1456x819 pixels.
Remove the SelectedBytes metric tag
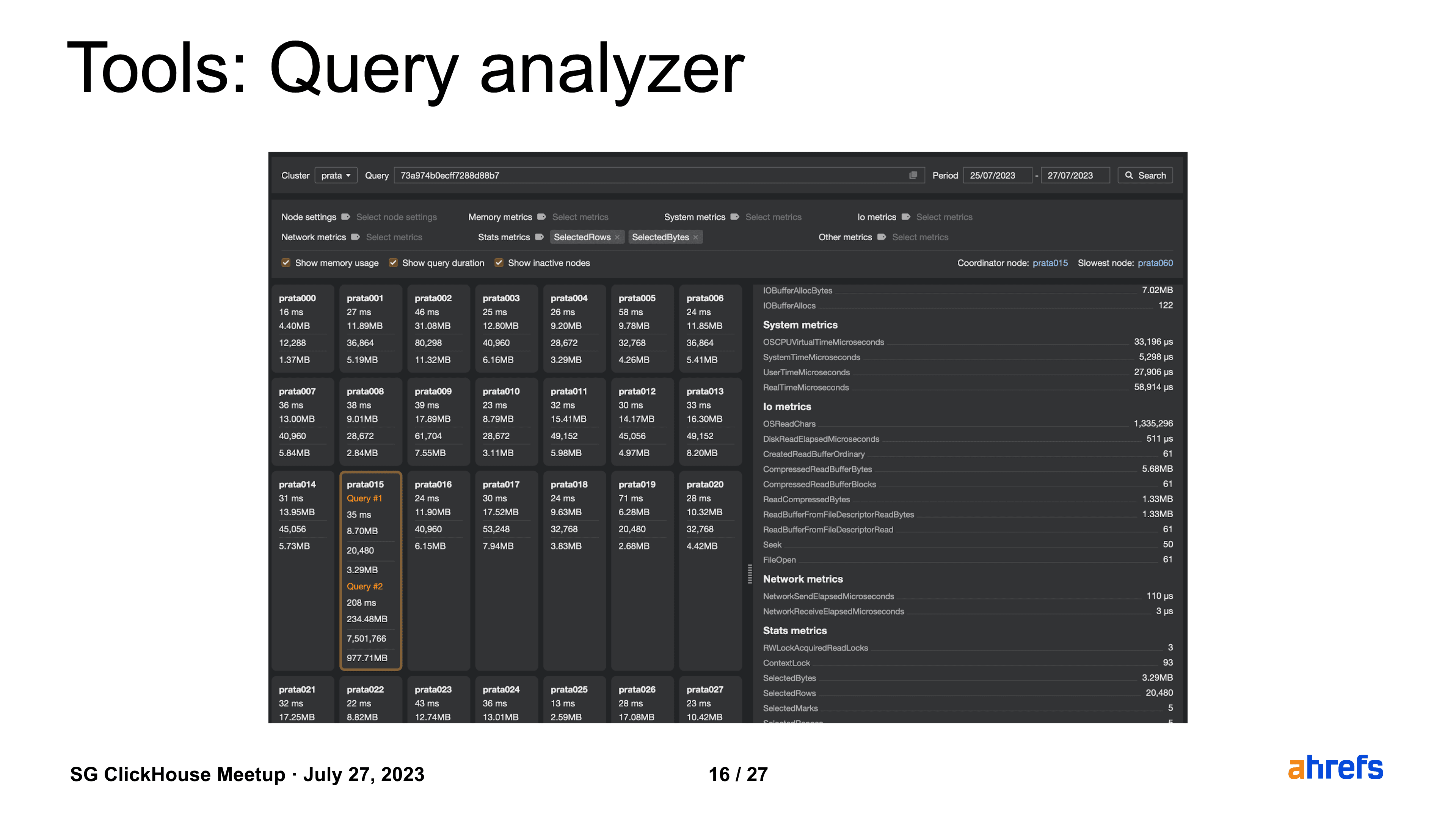pos(696,237)
